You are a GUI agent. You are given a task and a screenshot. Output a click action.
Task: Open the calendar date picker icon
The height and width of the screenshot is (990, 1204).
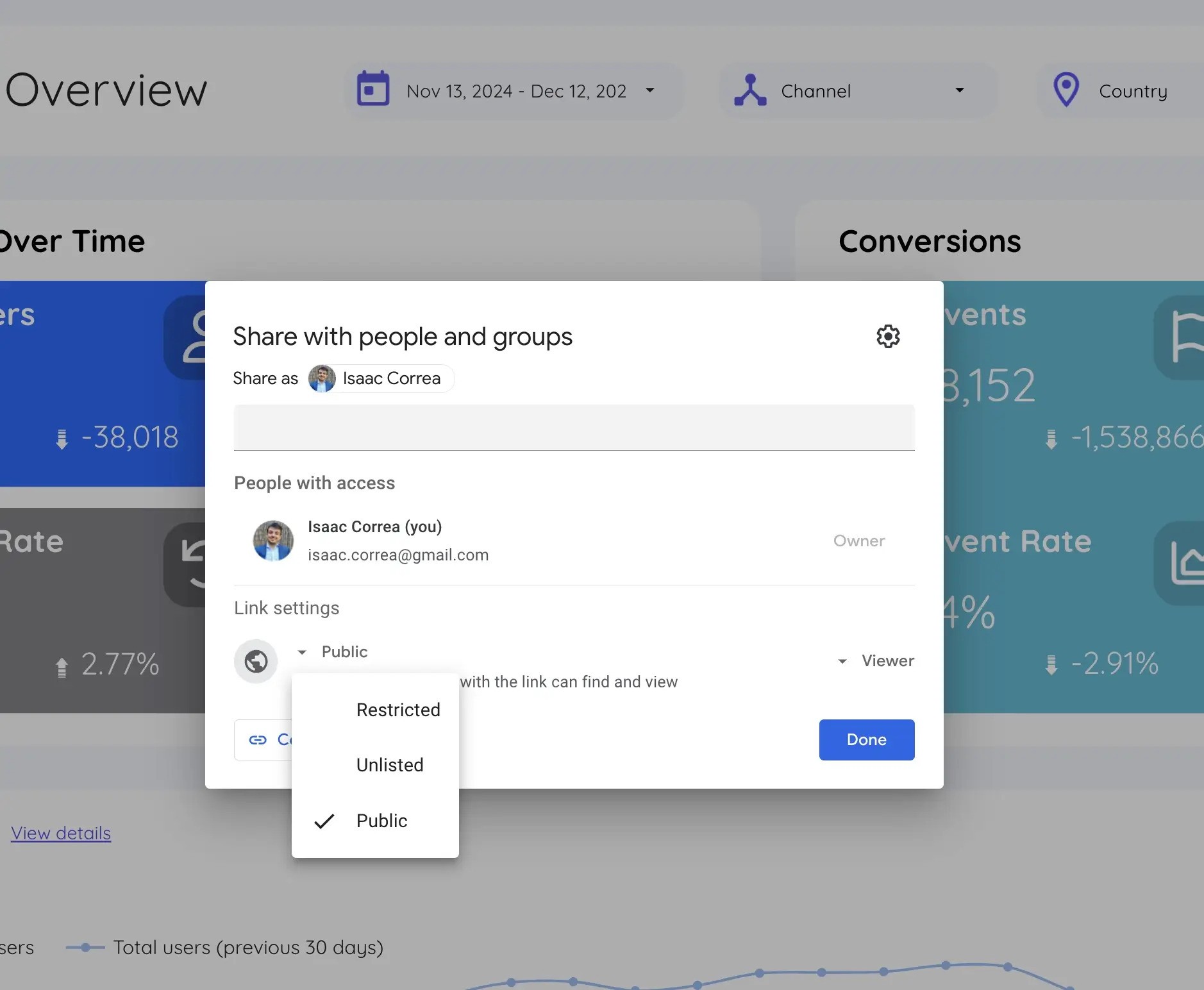click(x=373, y=90)
